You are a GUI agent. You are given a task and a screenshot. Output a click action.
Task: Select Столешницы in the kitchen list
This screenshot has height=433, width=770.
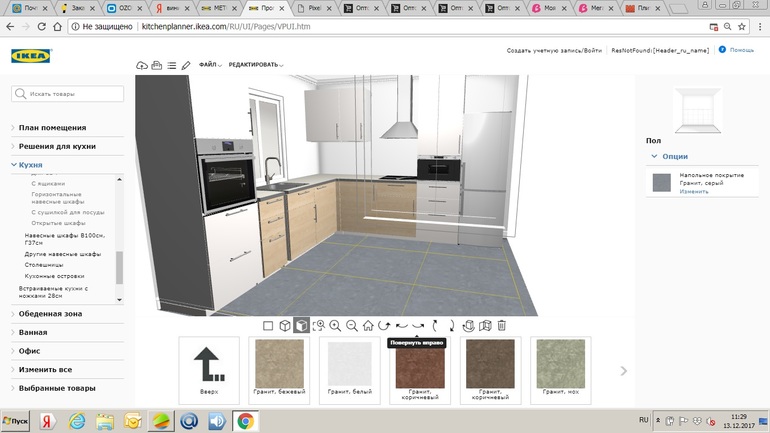coord(44,265)
